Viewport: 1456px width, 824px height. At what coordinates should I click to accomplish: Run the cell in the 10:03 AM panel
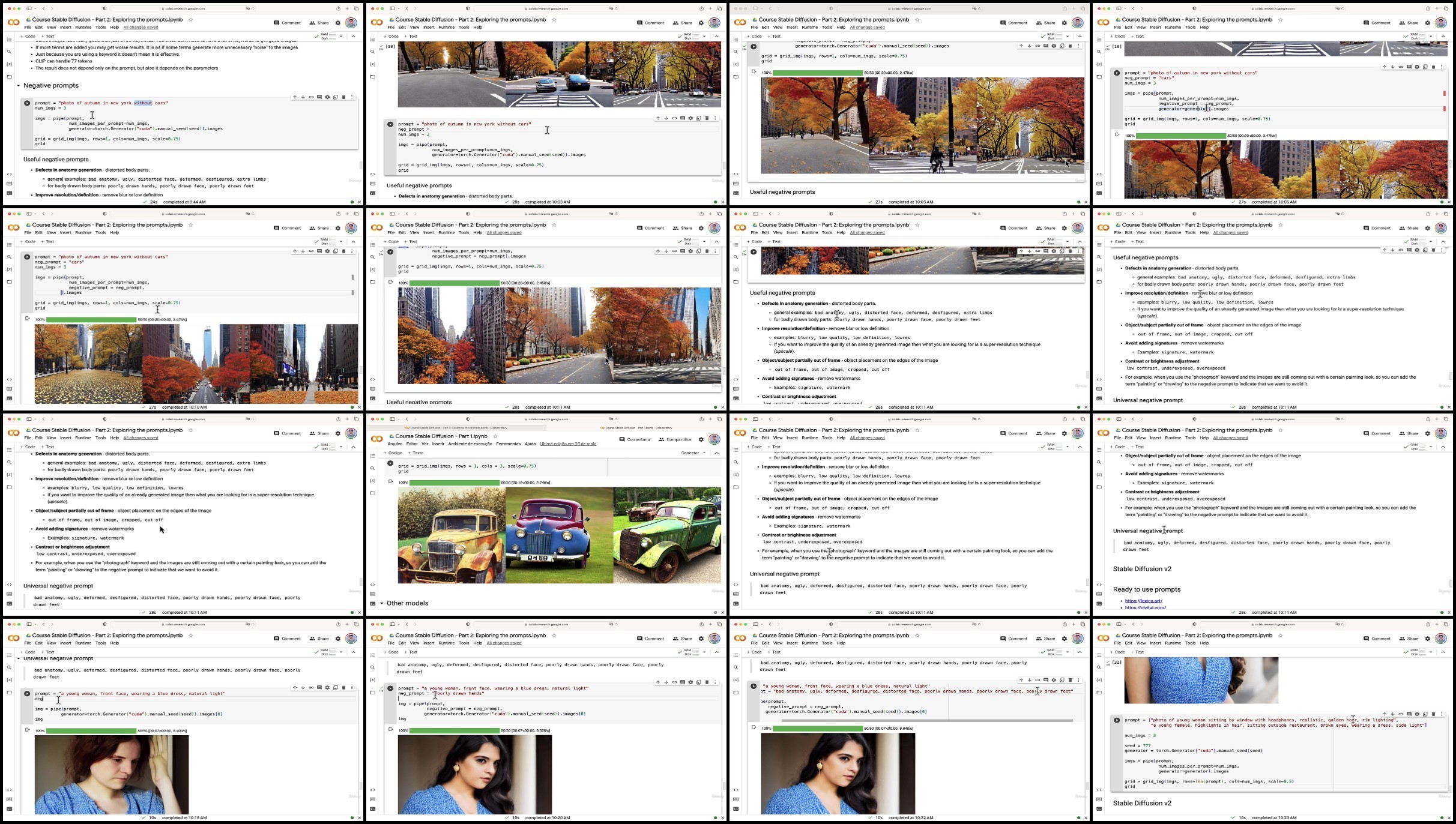tap(390, 124)
